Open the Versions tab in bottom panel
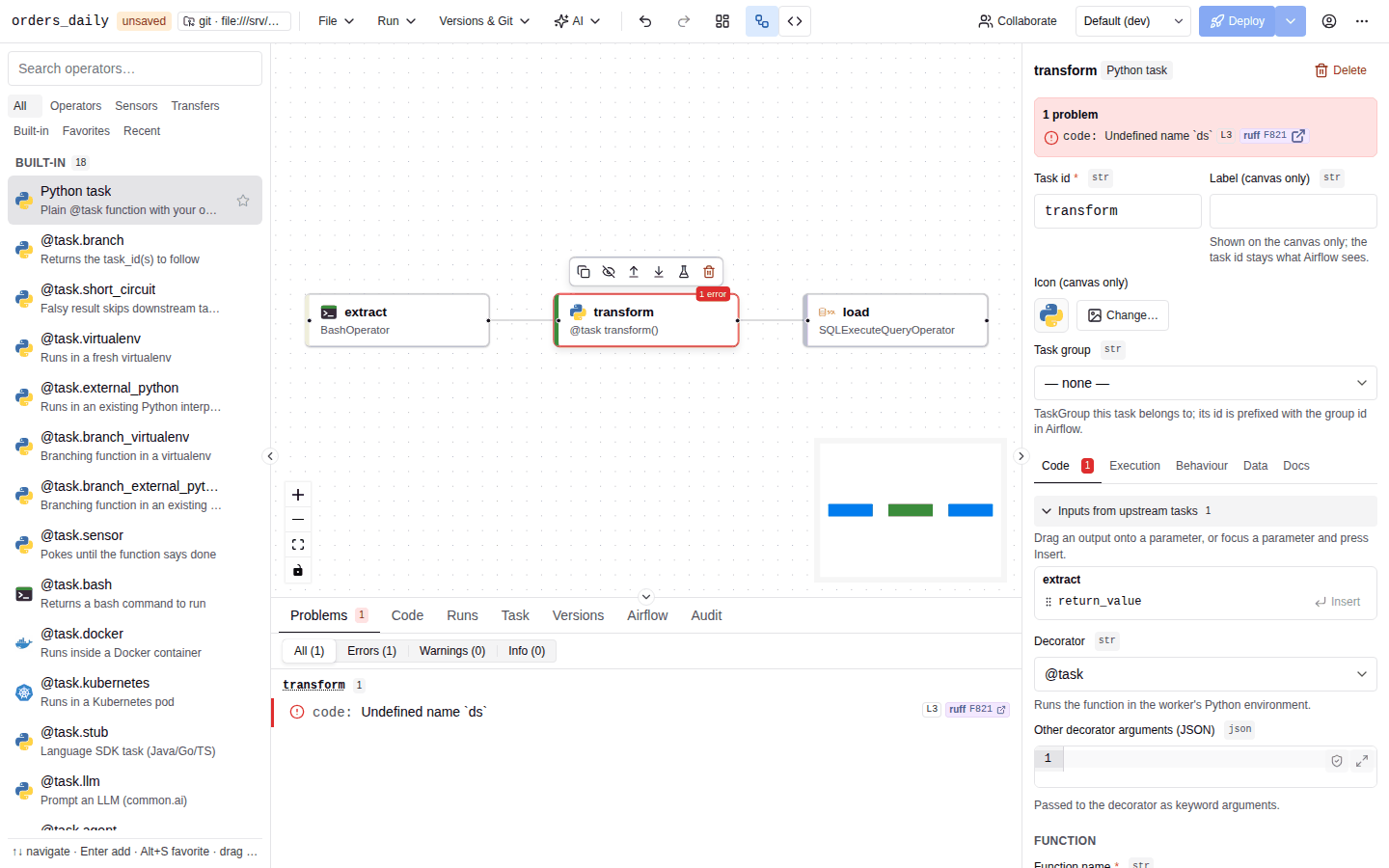Image resolution: width=1389 pixels, height=868 pixels. tap(578, 615)
